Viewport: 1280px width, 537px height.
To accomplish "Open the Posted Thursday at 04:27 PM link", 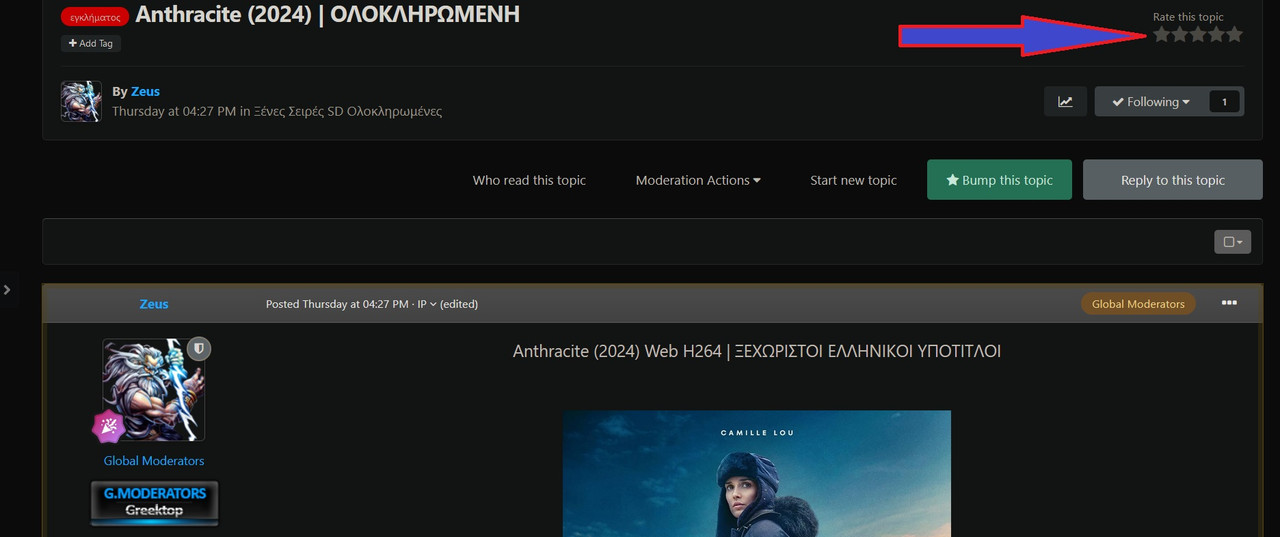I will tap(337, 304).
